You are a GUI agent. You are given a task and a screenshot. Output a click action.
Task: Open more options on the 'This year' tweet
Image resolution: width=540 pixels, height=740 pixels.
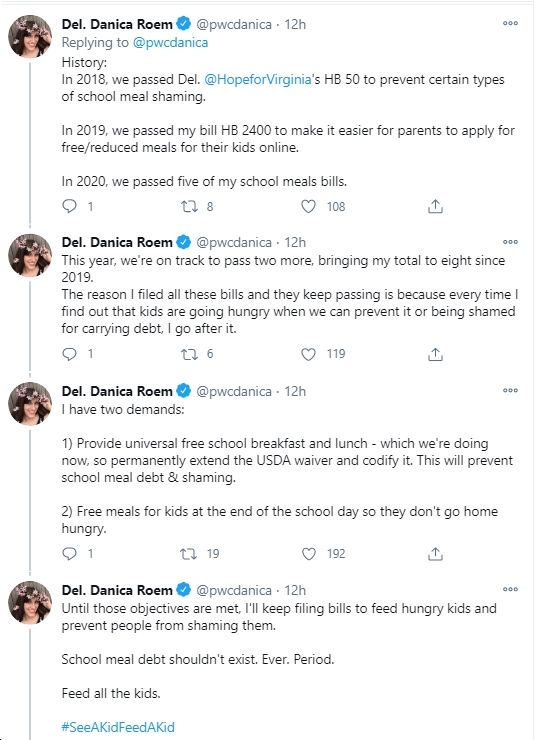pos(510,242)
